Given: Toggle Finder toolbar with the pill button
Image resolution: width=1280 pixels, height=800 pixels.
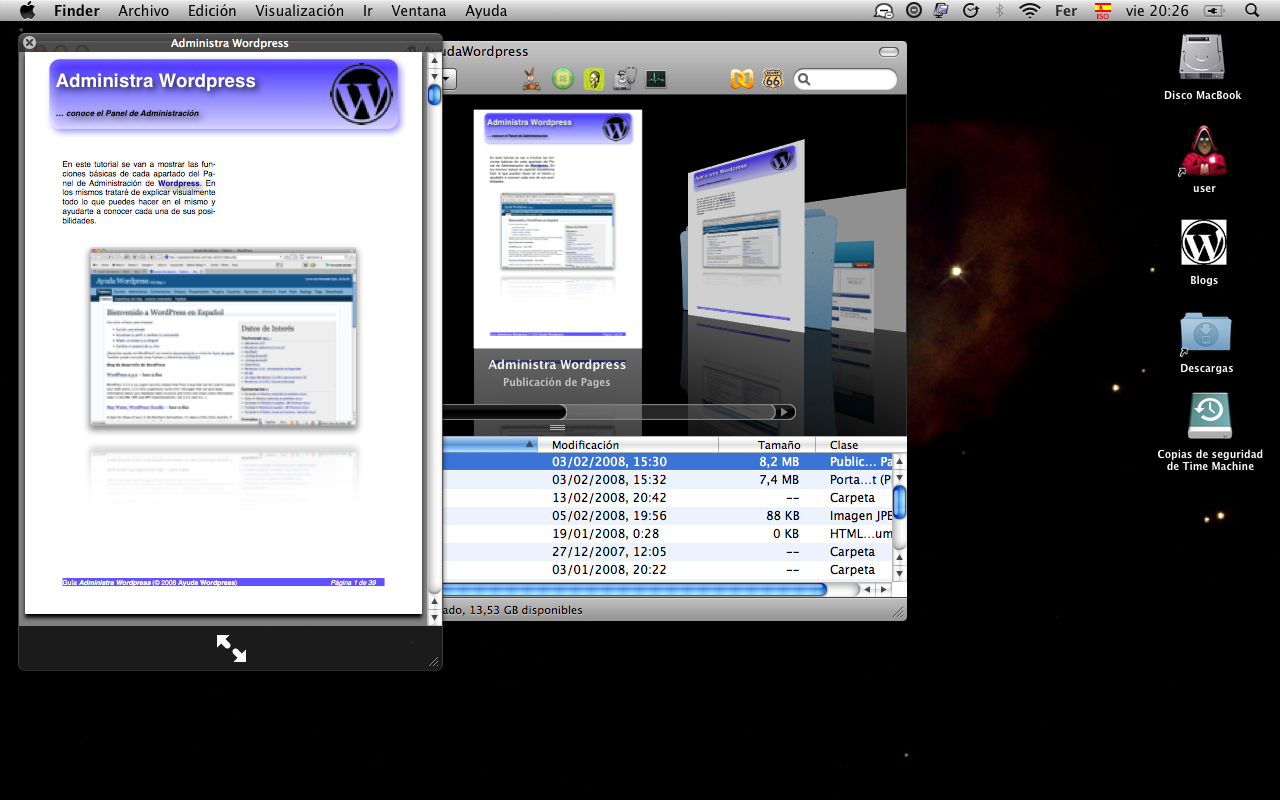Looking at the screenshot, I should pos(888,52).
